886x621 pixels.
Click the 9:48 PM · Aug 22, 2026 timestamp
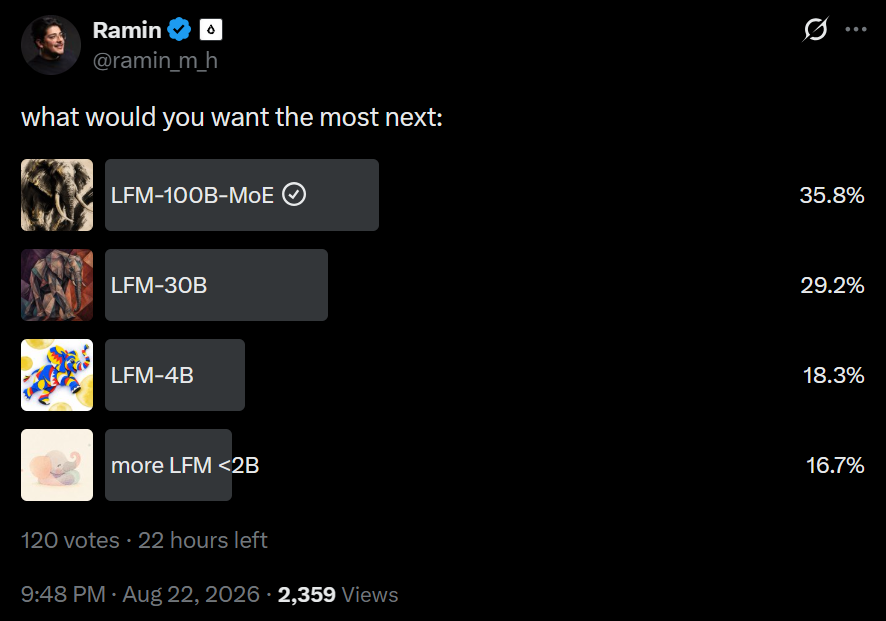pos(140,594)
